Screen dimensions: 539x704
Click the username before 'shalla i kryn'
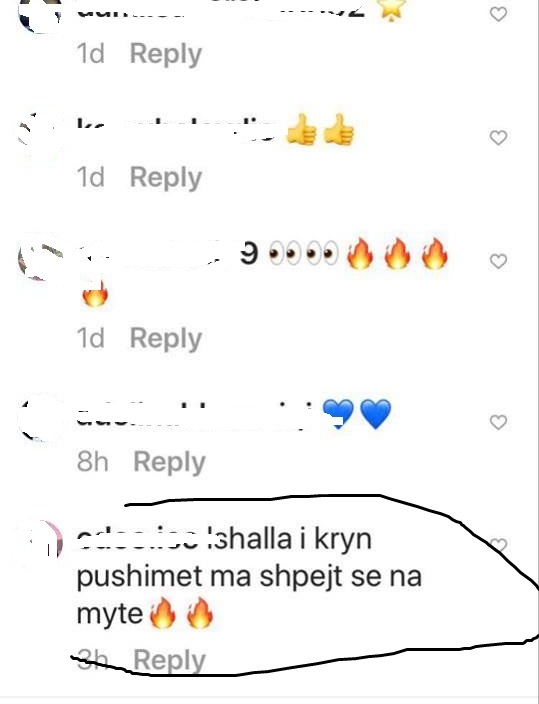pyautogui.click(x=137, y=541)
